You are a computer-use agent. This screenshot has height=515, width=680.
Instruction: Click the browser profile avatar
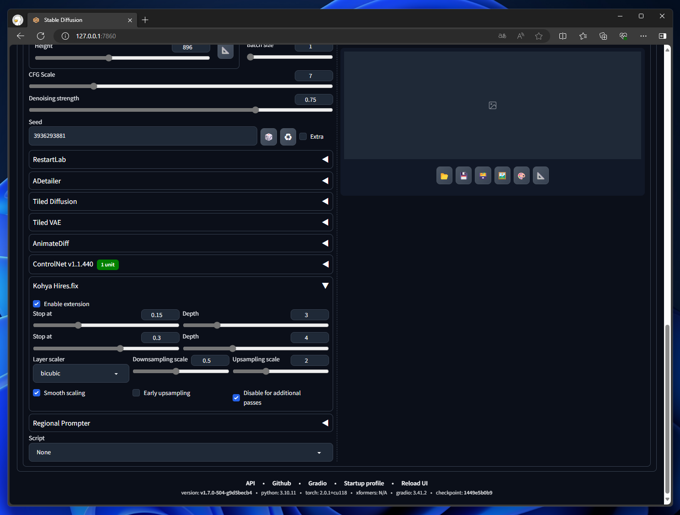pos(18,20)
